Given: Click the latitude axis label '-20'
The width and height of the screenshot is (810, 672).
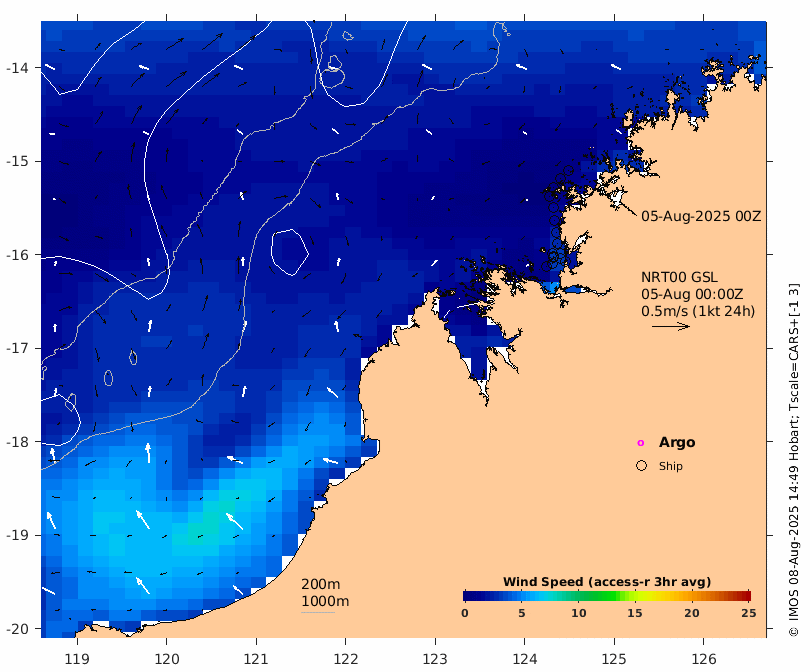Looking at the screenshot, I should click(x=18, y=629).
